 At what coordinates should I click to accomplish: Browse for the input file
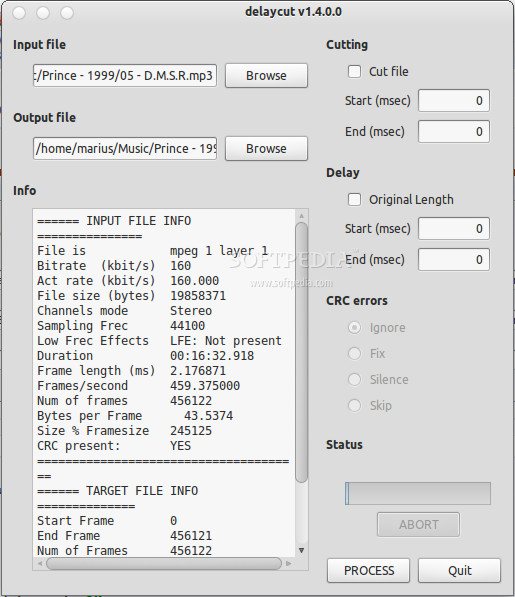click(266, 75)
